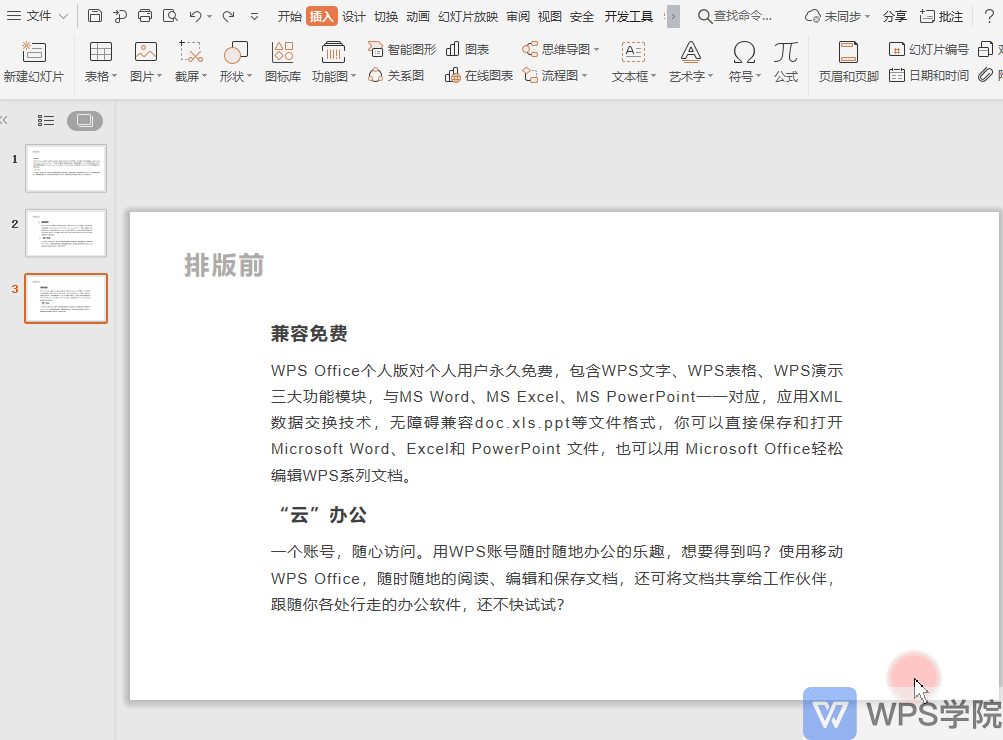Insert Slide Number (幻灯片编号)
1003x740 pixels.
point(929,49)
